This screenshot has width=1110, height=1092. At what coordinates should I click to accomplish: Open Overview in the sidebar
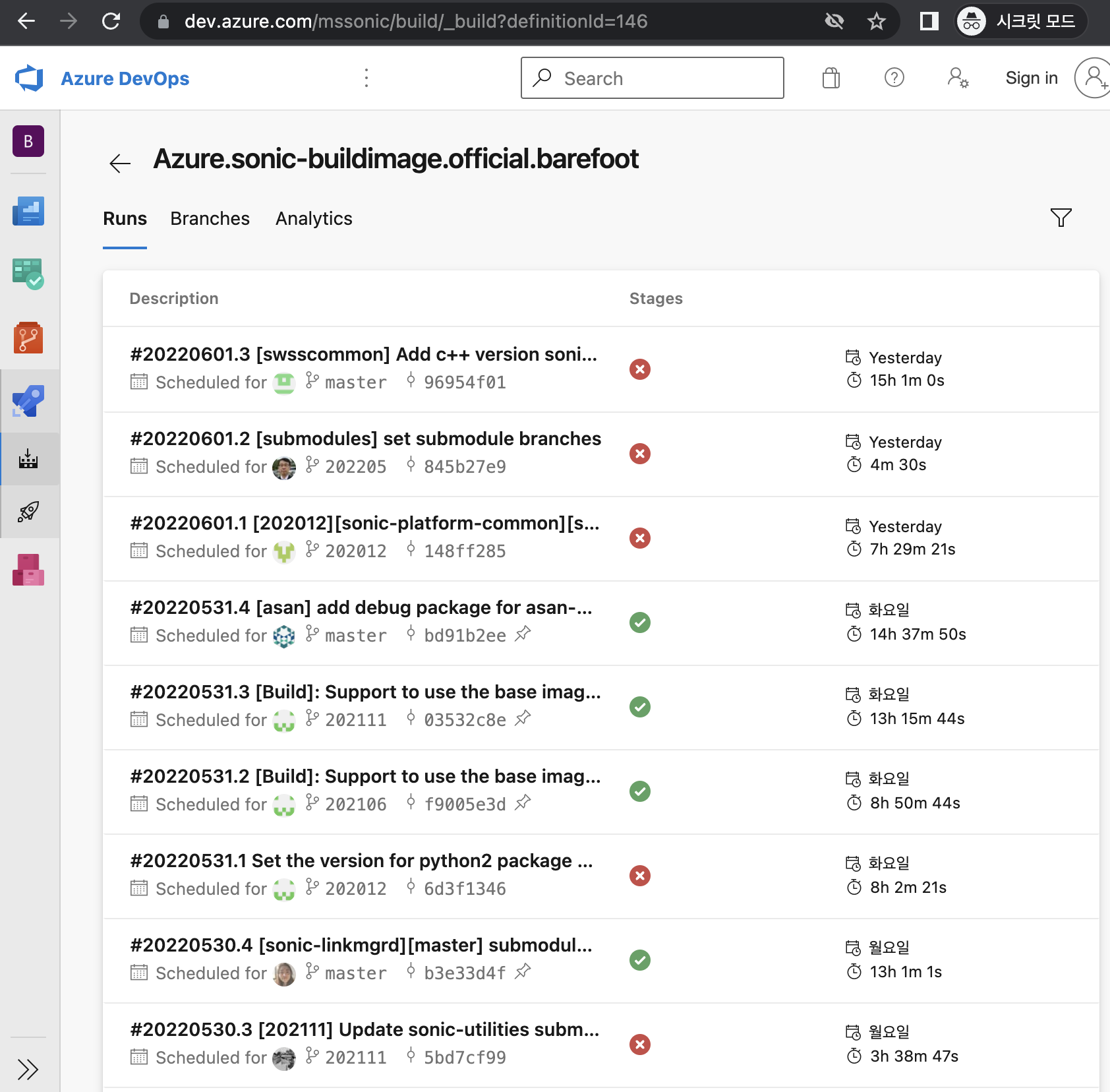[28, 211]
